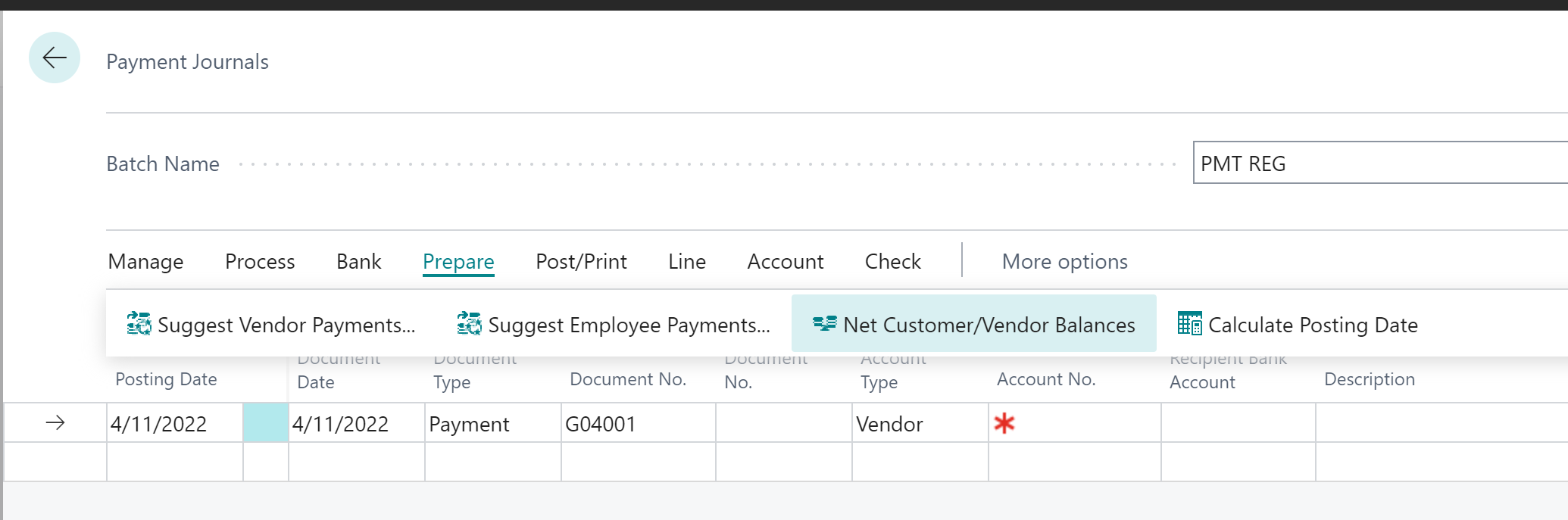
Task: Click the Recipient Bank Account column header
Action: click(1228, 371)
